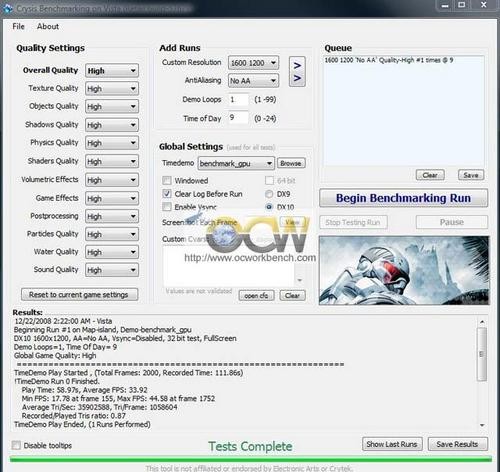Uncheck Clear Log Before Run

[167, 194]
